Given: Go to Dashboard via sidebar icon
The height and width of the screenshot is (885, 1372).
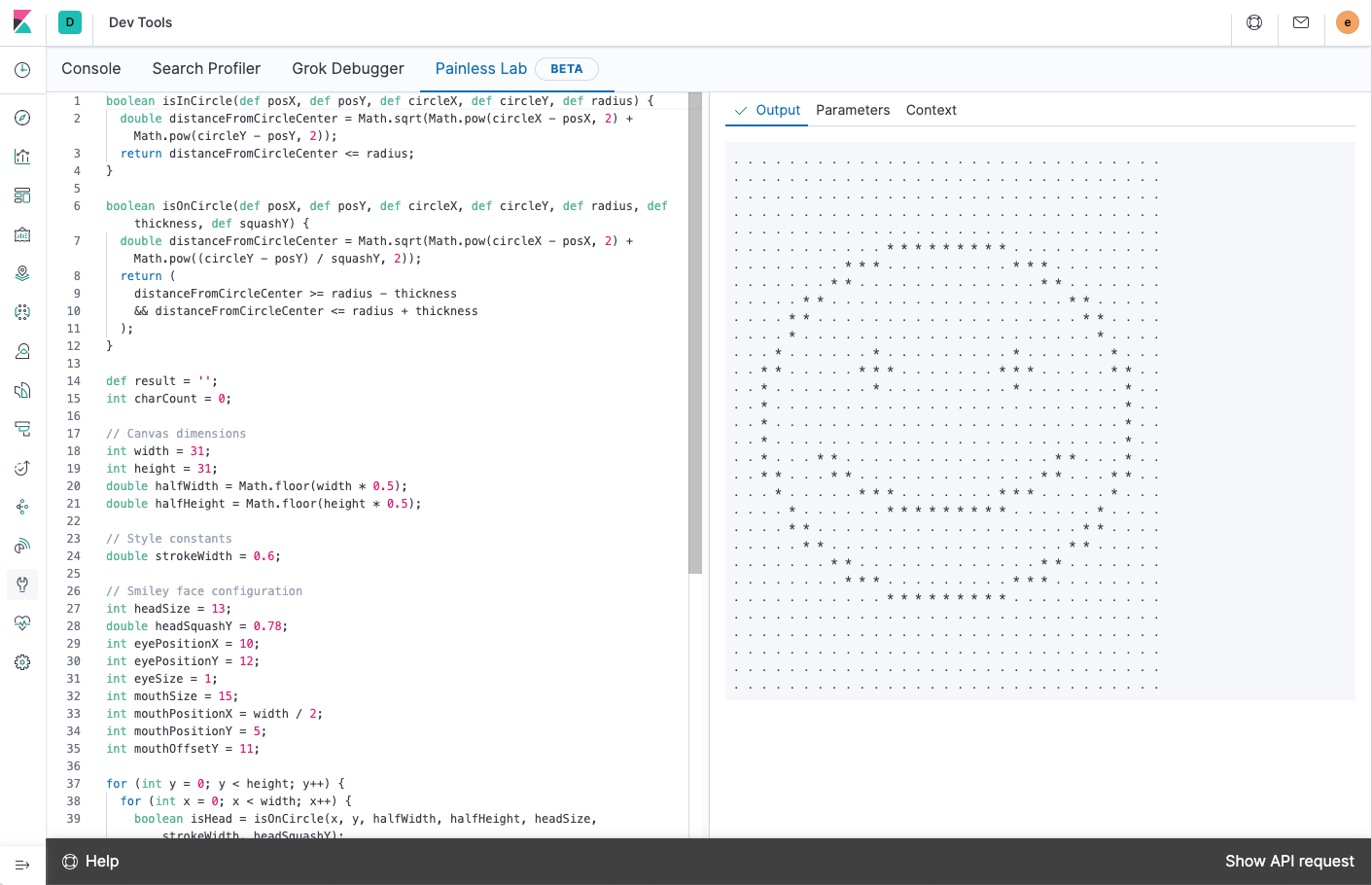Looking at the screenshot, I should coord(22,195).
